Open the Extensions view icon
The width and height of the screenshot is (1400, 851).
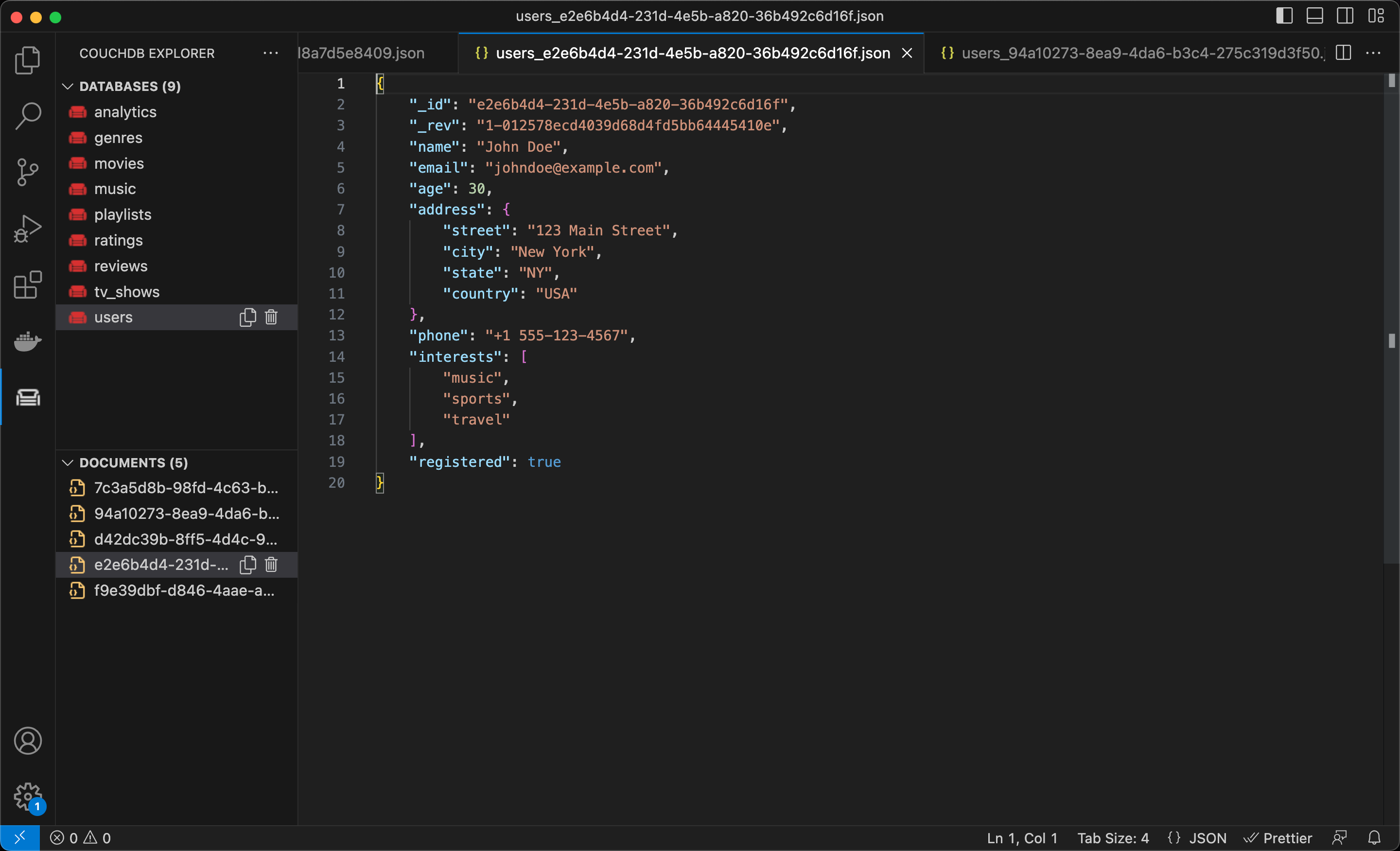[27, 284]
